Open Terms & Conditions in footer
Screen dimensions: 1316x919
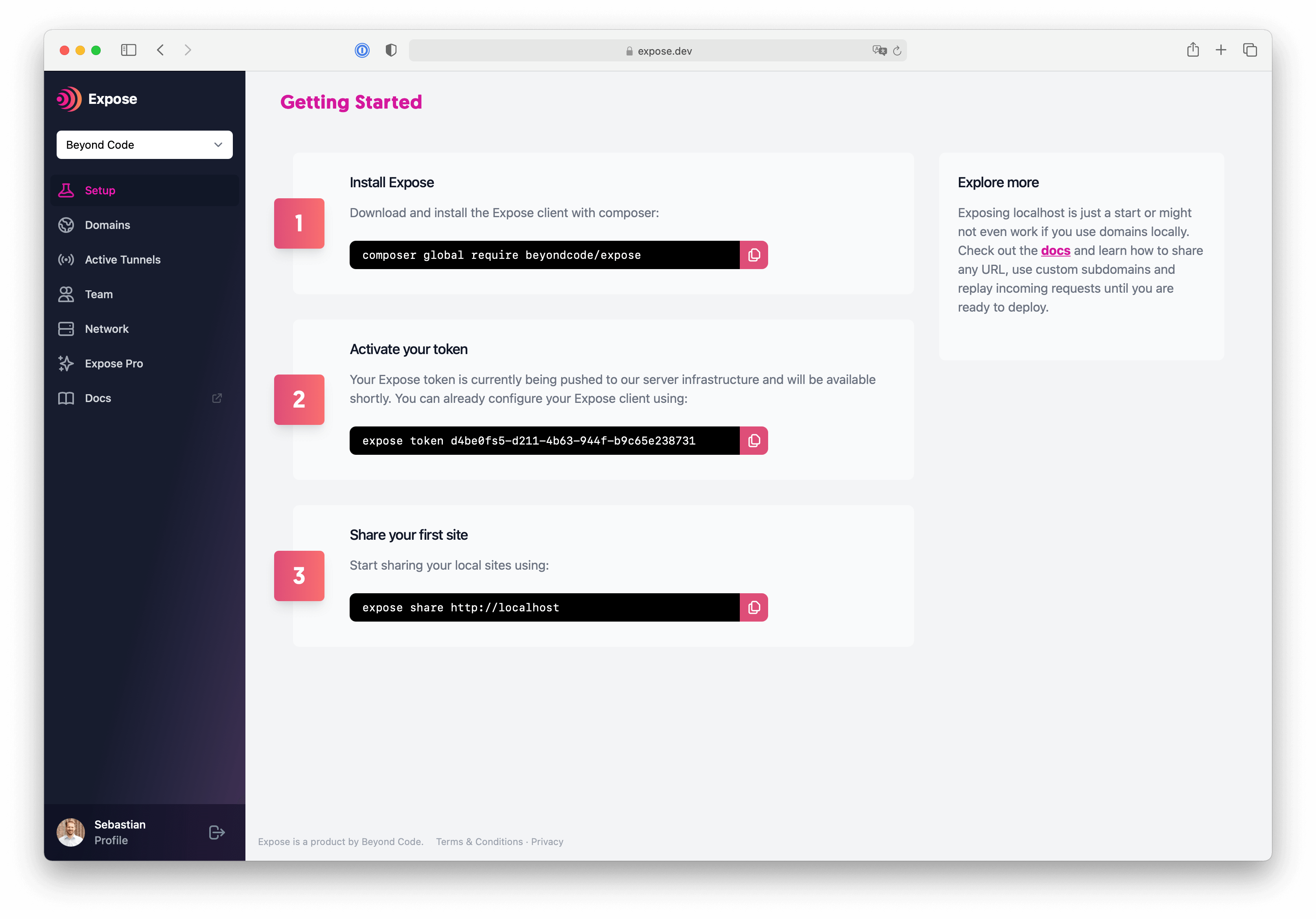coord(479,841)
